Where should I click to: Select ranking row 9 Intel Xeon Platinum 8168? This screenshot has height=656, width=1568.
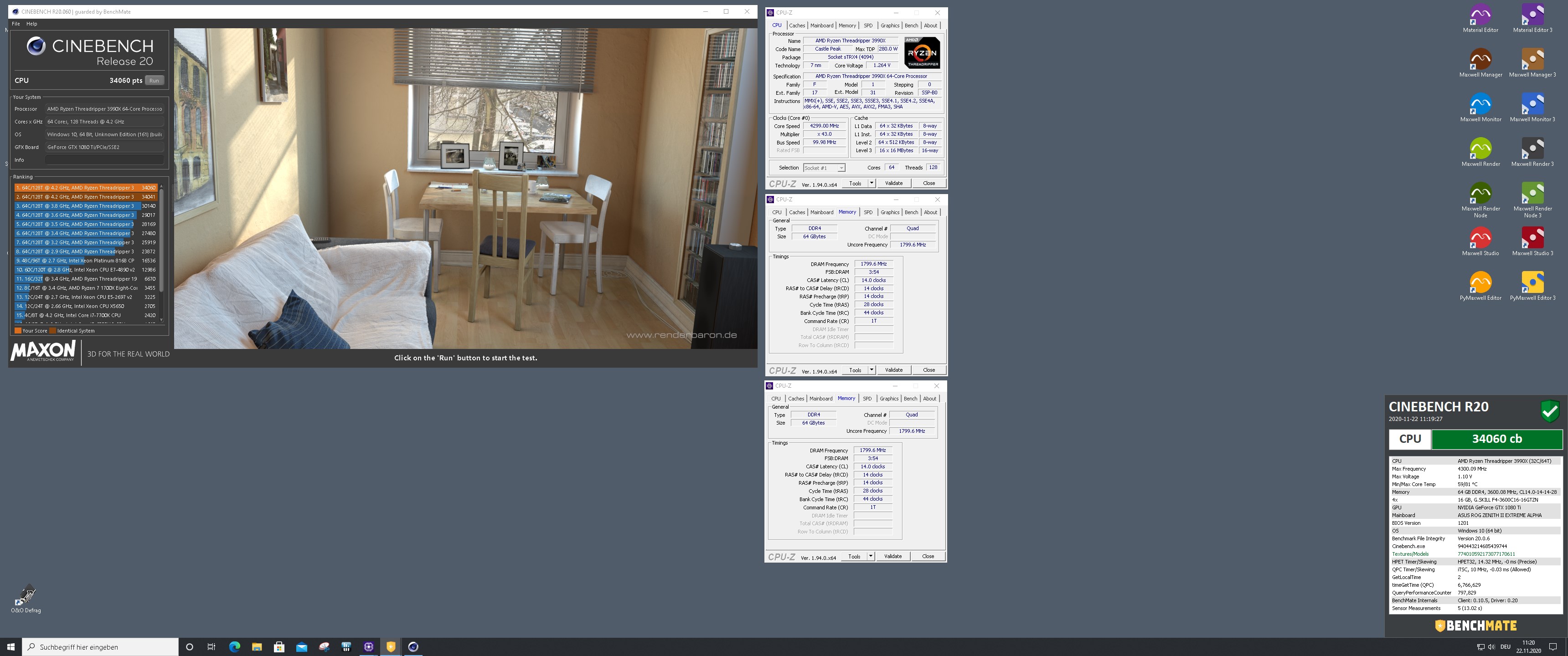point(86,261)
